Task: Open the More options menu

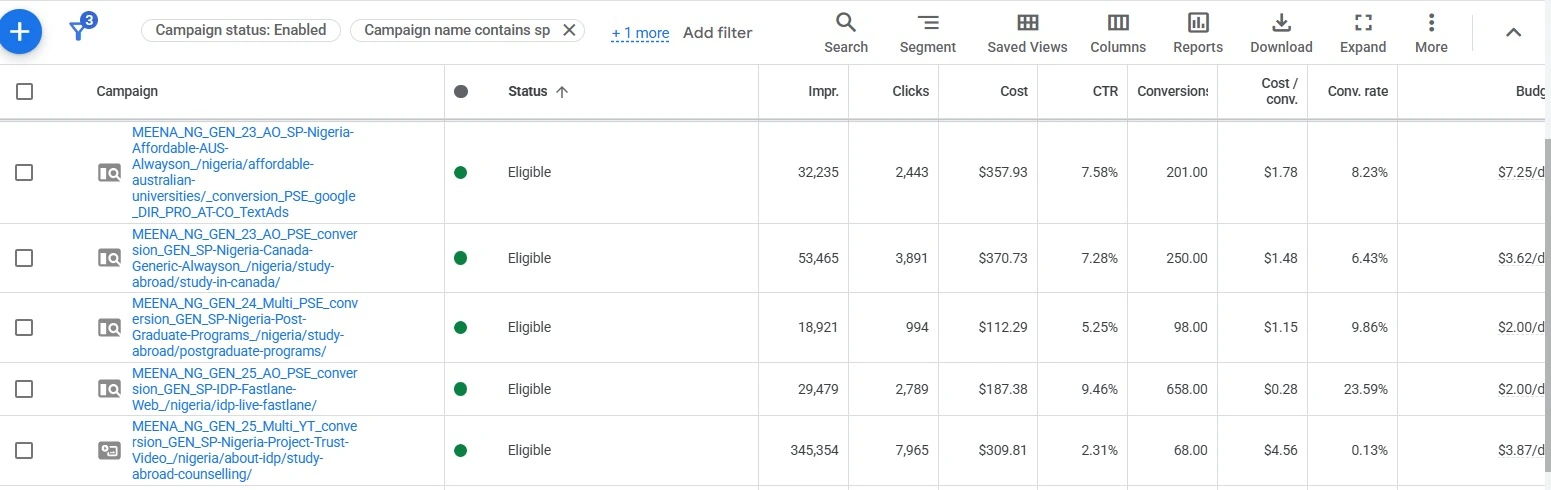Action: (x=1431, y=33)
